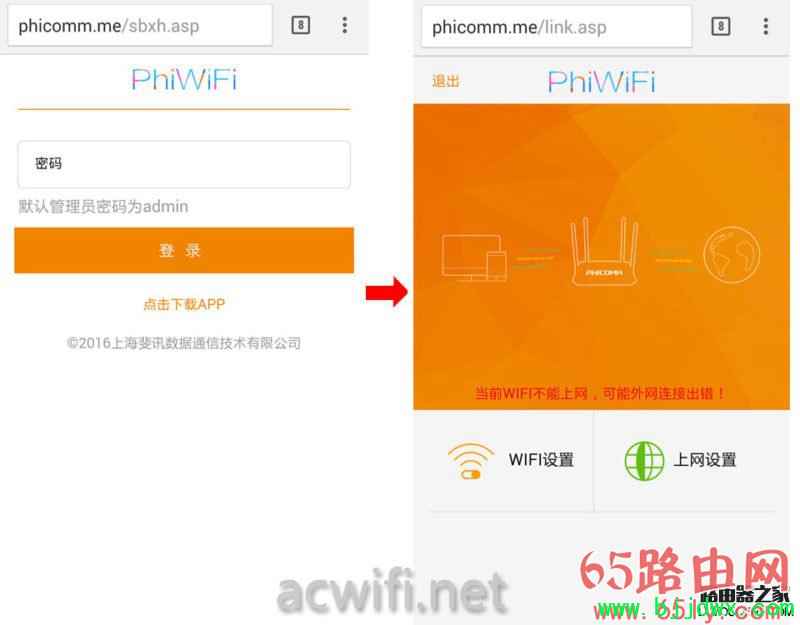This screenshot has width=800, height=625.
Task: Click the router illustration icon
Action: pos(605,251)
